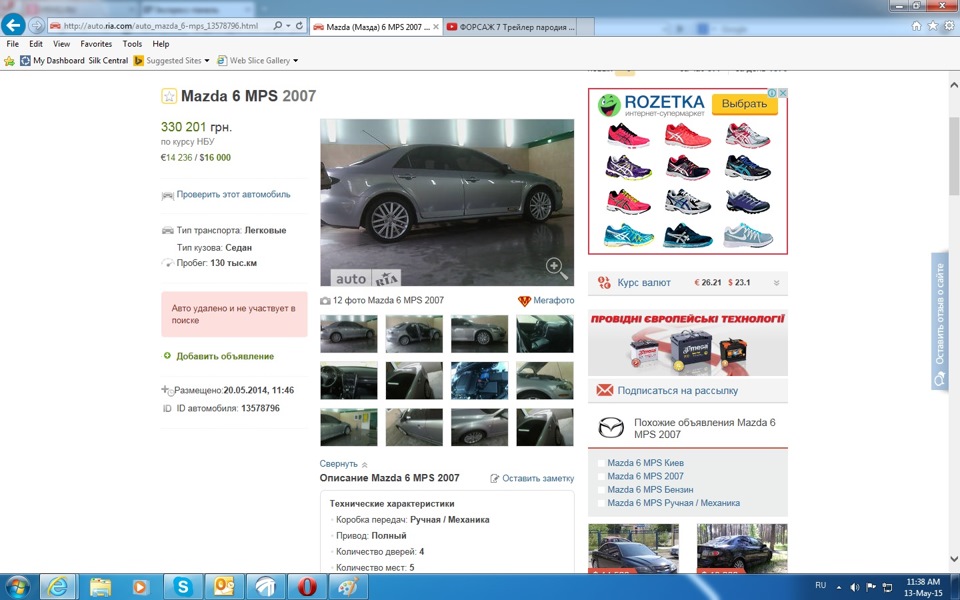
Task: Click Проверить этот автомобиль link
Action: [x=233, y=195]
